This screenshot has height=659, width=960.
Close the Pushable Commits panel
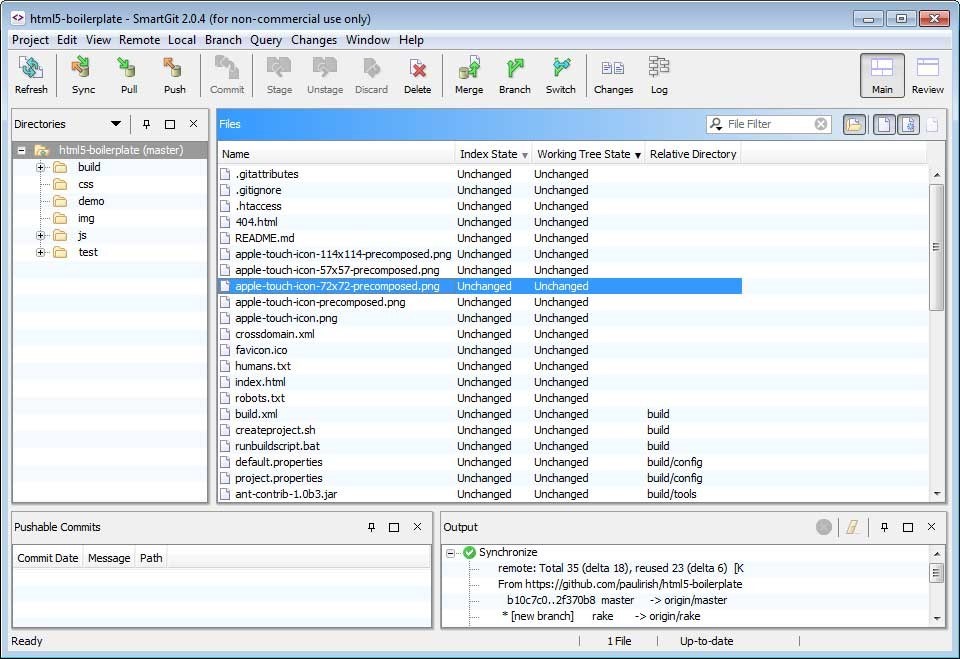coord(418,527)
